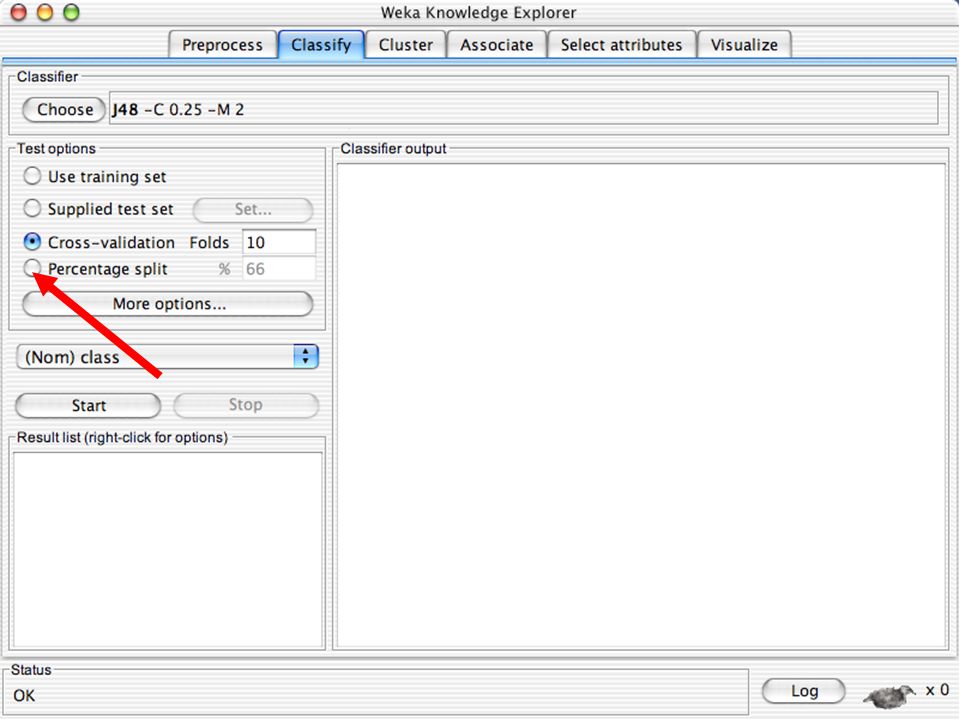Click the J48 -C 0.25 -M 2 classifier field
The width and height of the screenshot is (960, 720).
pos(523,109)
